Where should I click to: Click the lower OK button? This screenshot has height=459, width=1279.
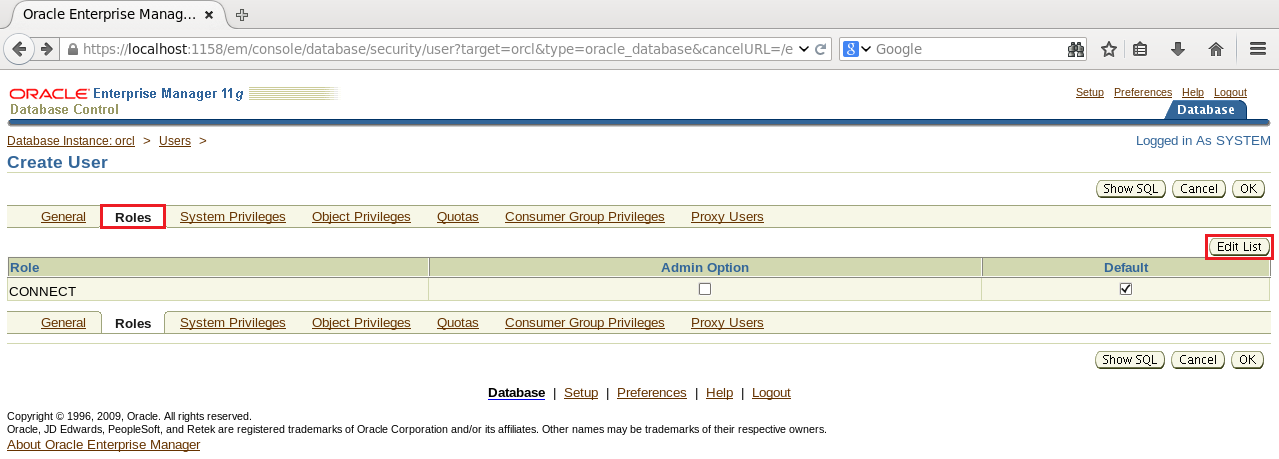pyautogui.click(x=1248, y=359)
